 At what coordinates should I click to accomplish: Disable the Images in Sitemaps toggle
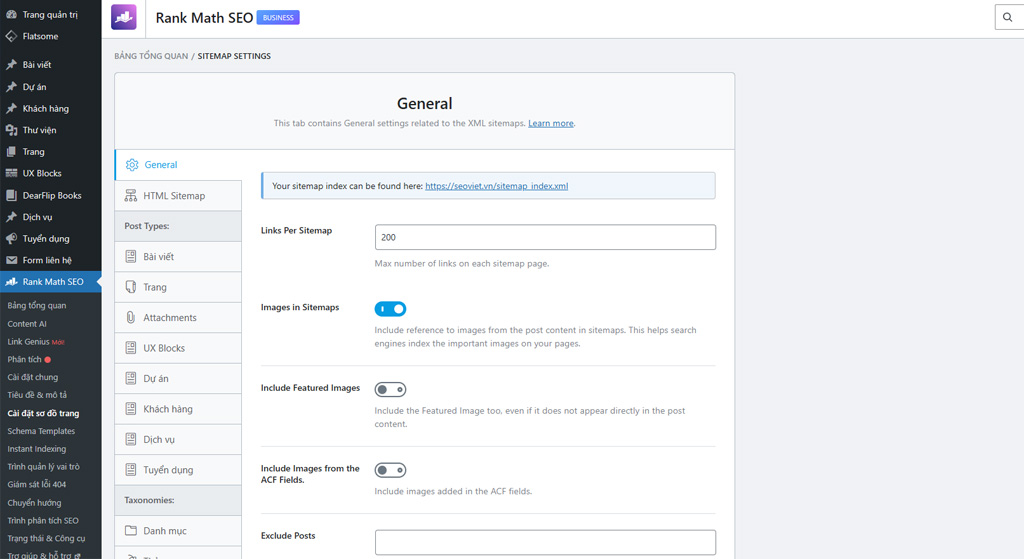391,309
